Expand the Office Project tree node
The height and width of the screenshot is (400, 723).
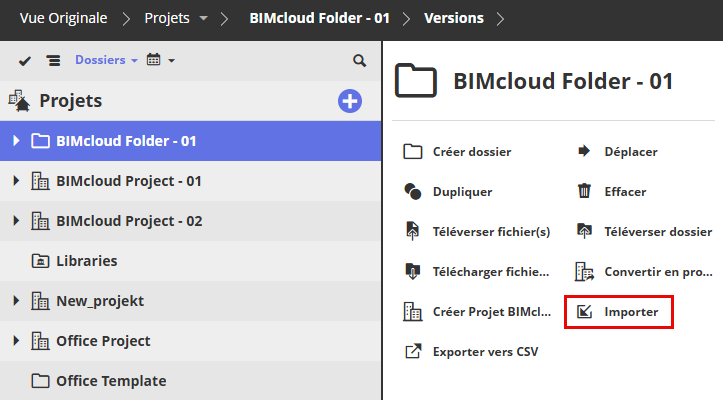pos(16,341)
